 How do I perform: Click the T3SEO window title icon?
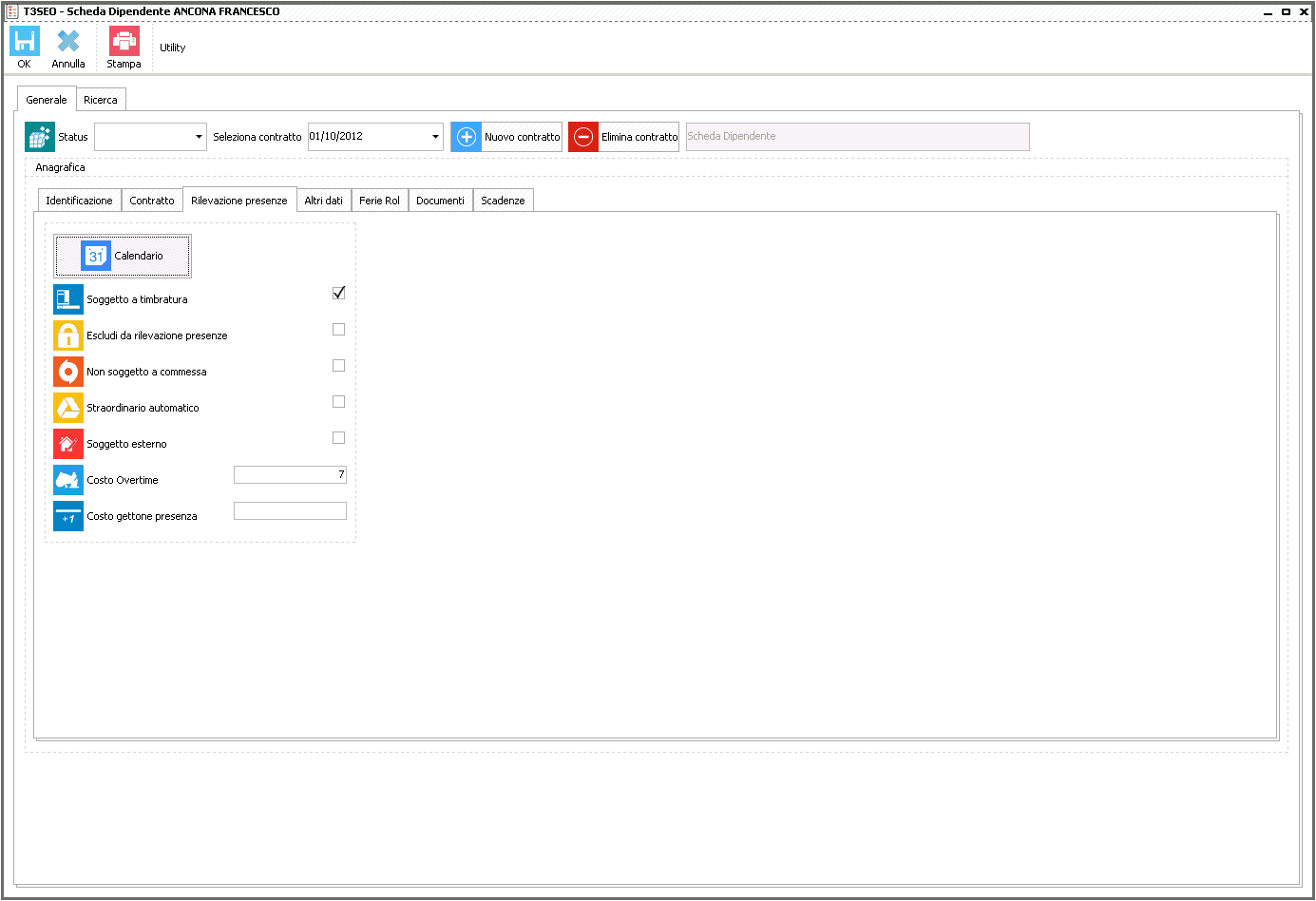click(x=12, y=11)
